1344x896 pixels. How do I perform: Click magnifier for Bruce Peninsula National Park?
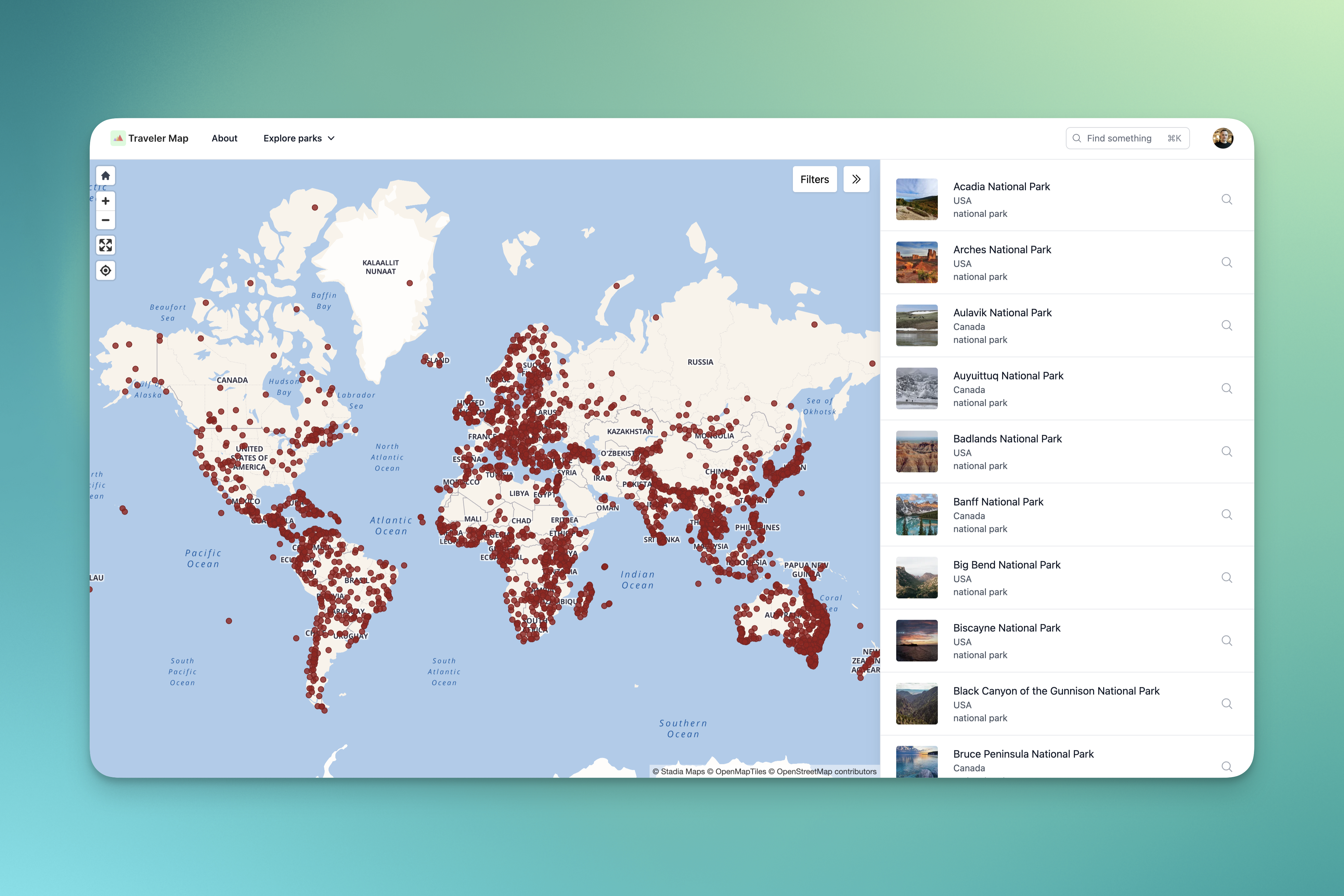pyautogui.click(x=1226, y=767)
